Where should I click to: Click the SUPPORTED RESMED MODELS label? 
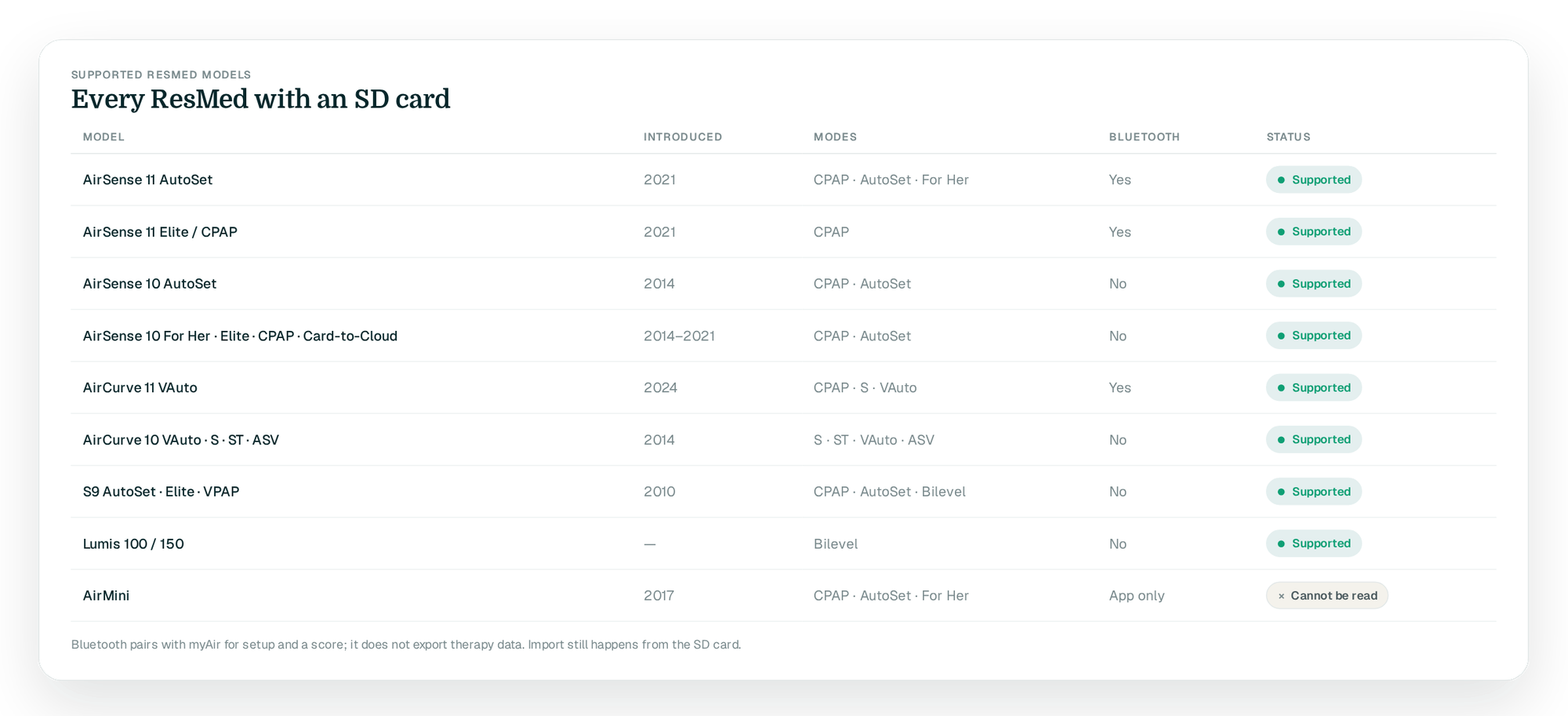pos(161,75)
